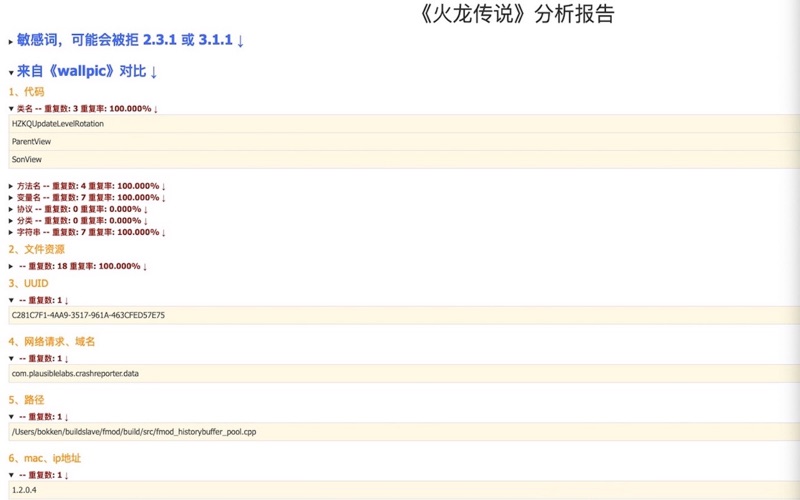This screenshot has height=500, width=800.
Task: Expand 字符串 重复数: 7 row
Action: tap(87, 232)
